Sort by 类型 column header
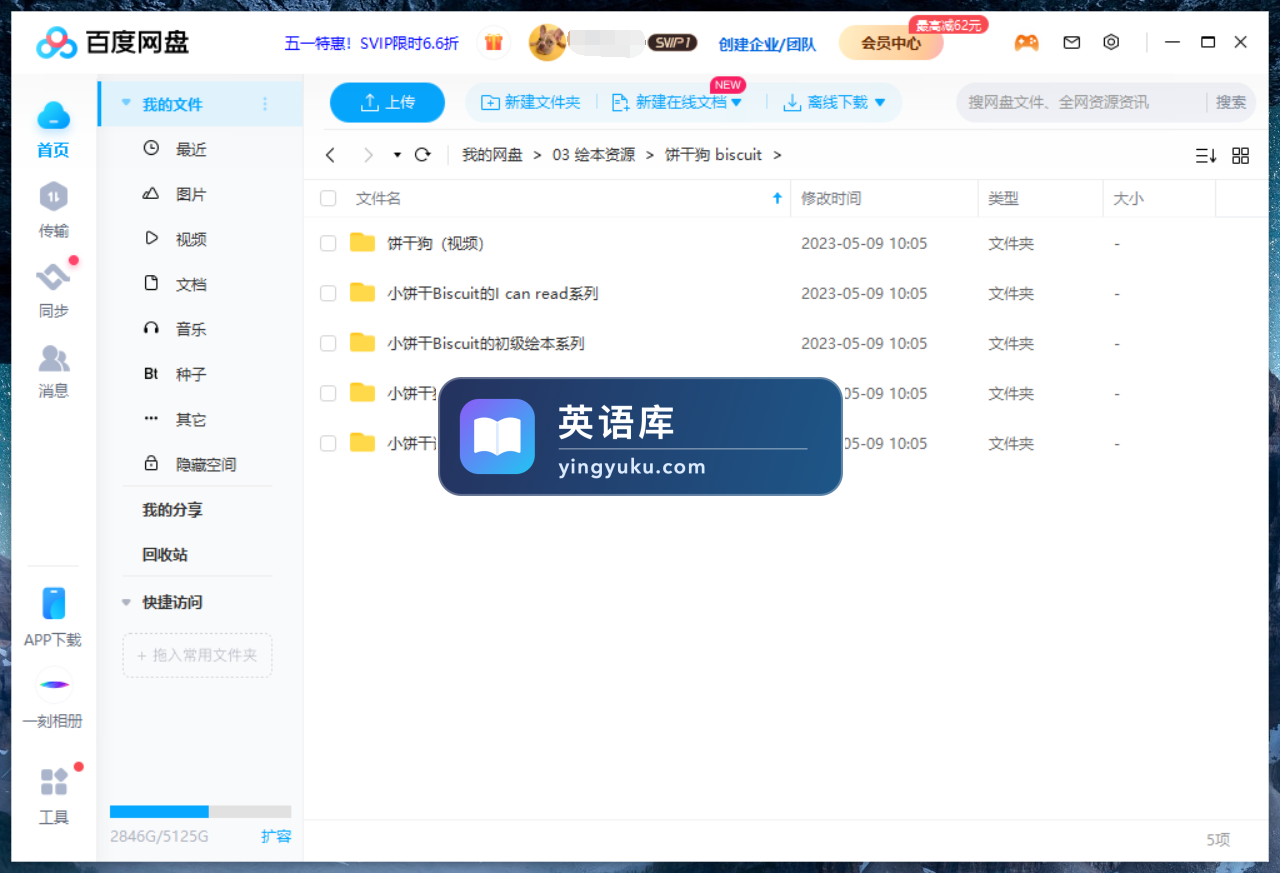 point(1003,198)
